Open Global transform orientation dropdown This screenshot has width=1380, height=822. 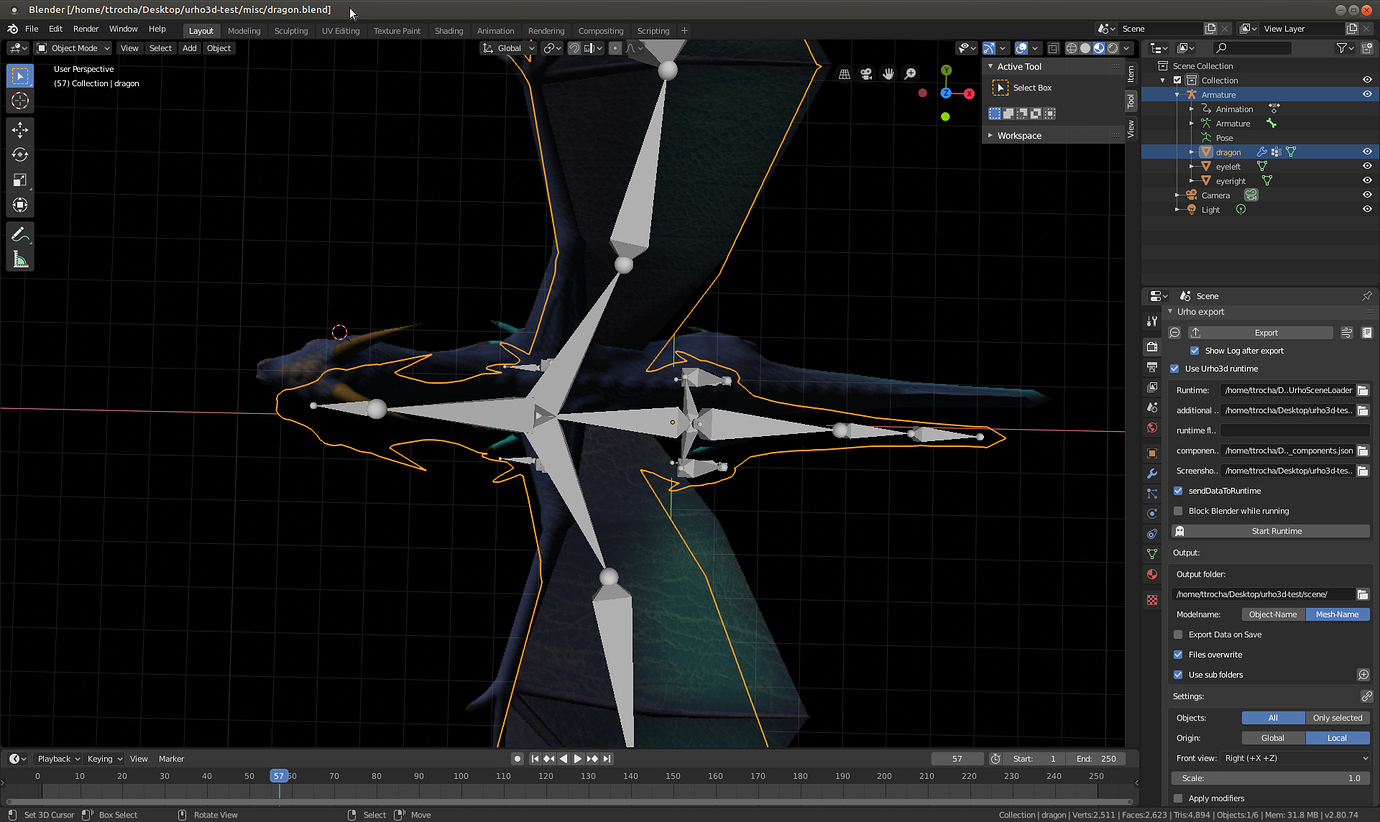click(x=509, y=48)
